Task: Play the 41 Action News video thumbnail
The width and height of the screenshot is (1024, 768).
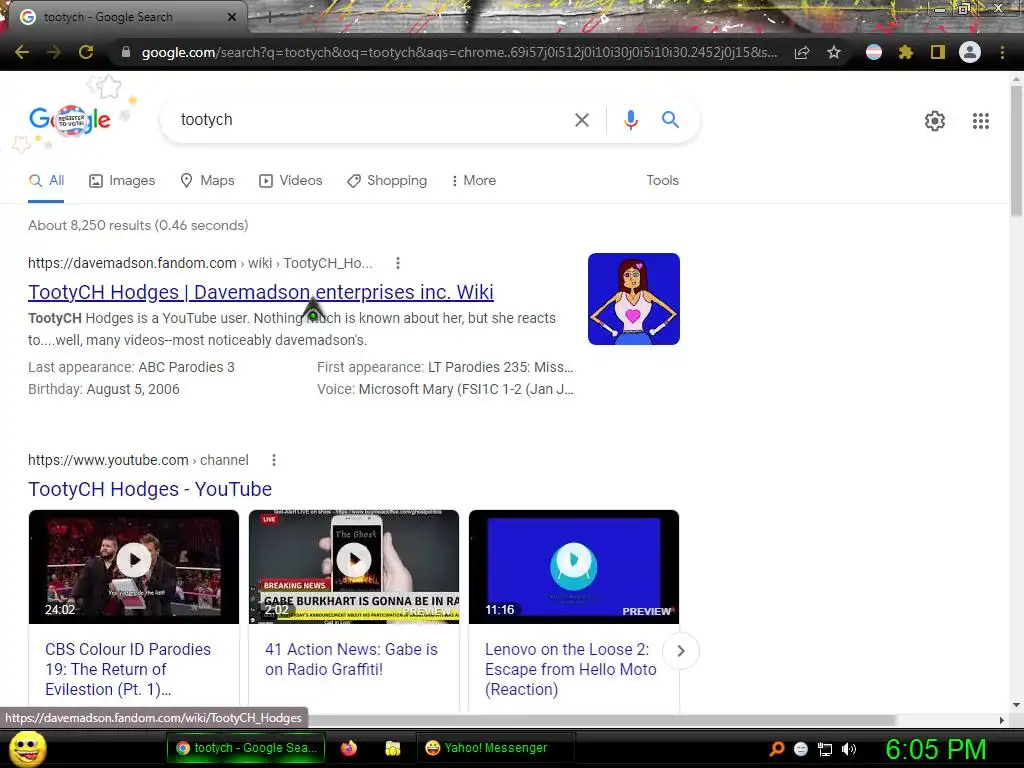Action: click(x=354, y=567)
